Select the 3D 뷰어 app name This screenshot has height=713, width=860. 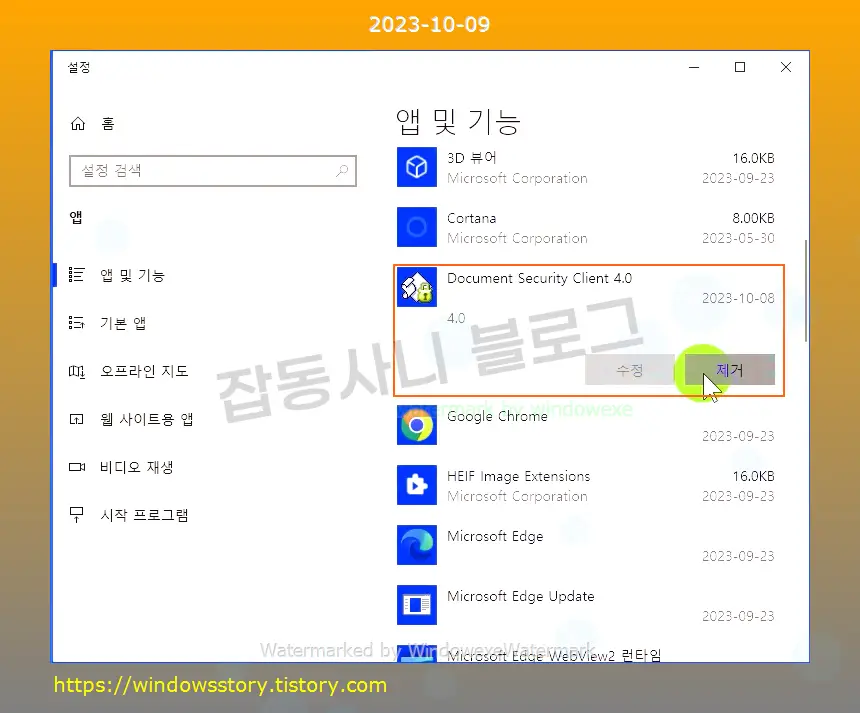coord(472,158)
